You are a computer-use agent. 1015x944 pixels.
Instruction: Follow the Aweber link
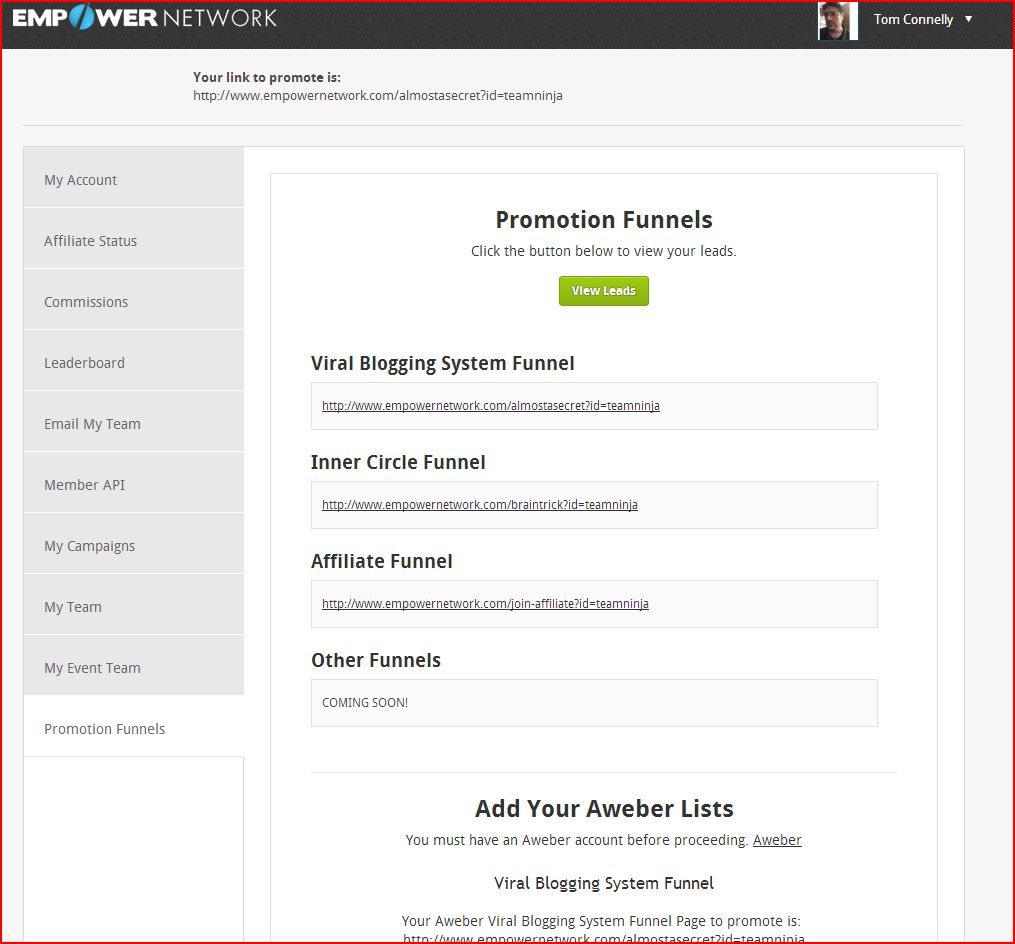point(777,840)
